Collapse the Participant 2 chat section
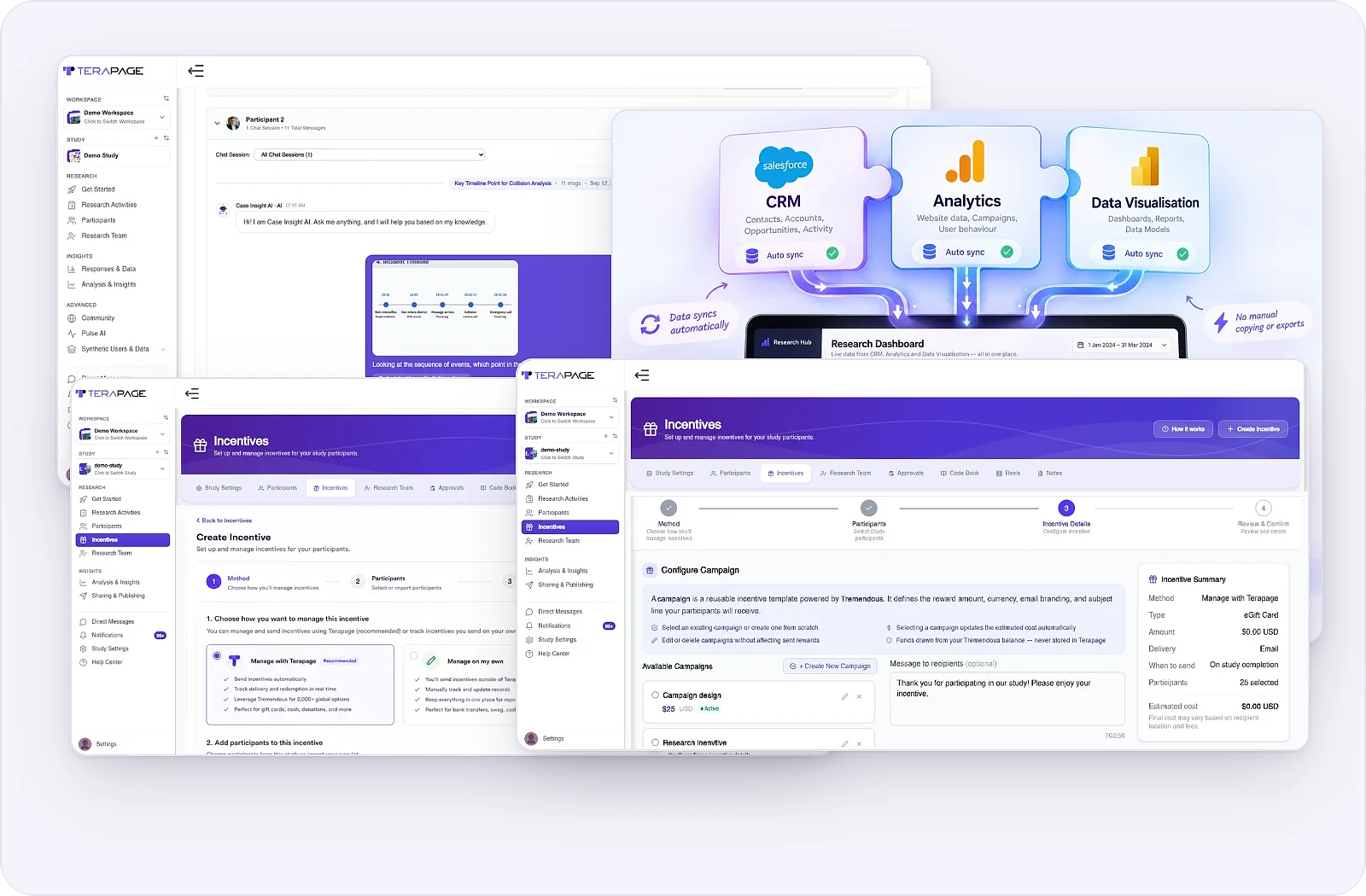 (x=217, y=123)
